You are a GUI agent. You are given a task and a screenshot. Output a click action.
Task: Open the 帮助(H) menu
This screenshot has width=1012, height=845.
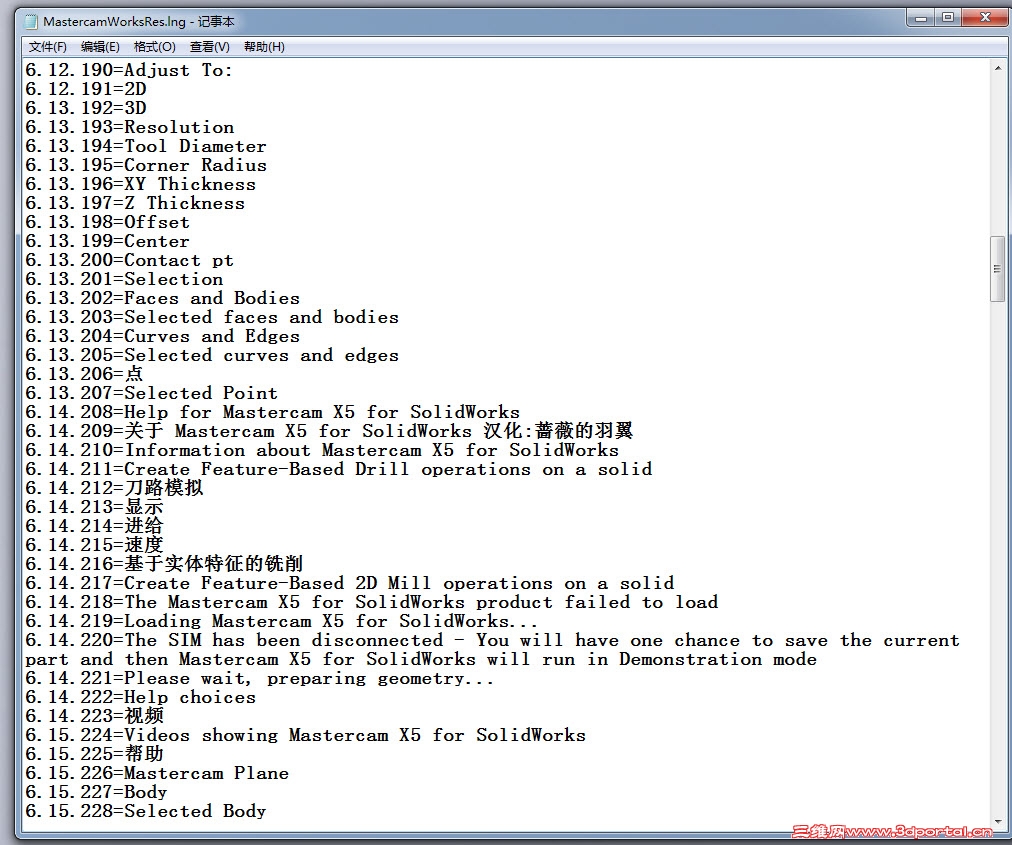[x=264, y=47]
